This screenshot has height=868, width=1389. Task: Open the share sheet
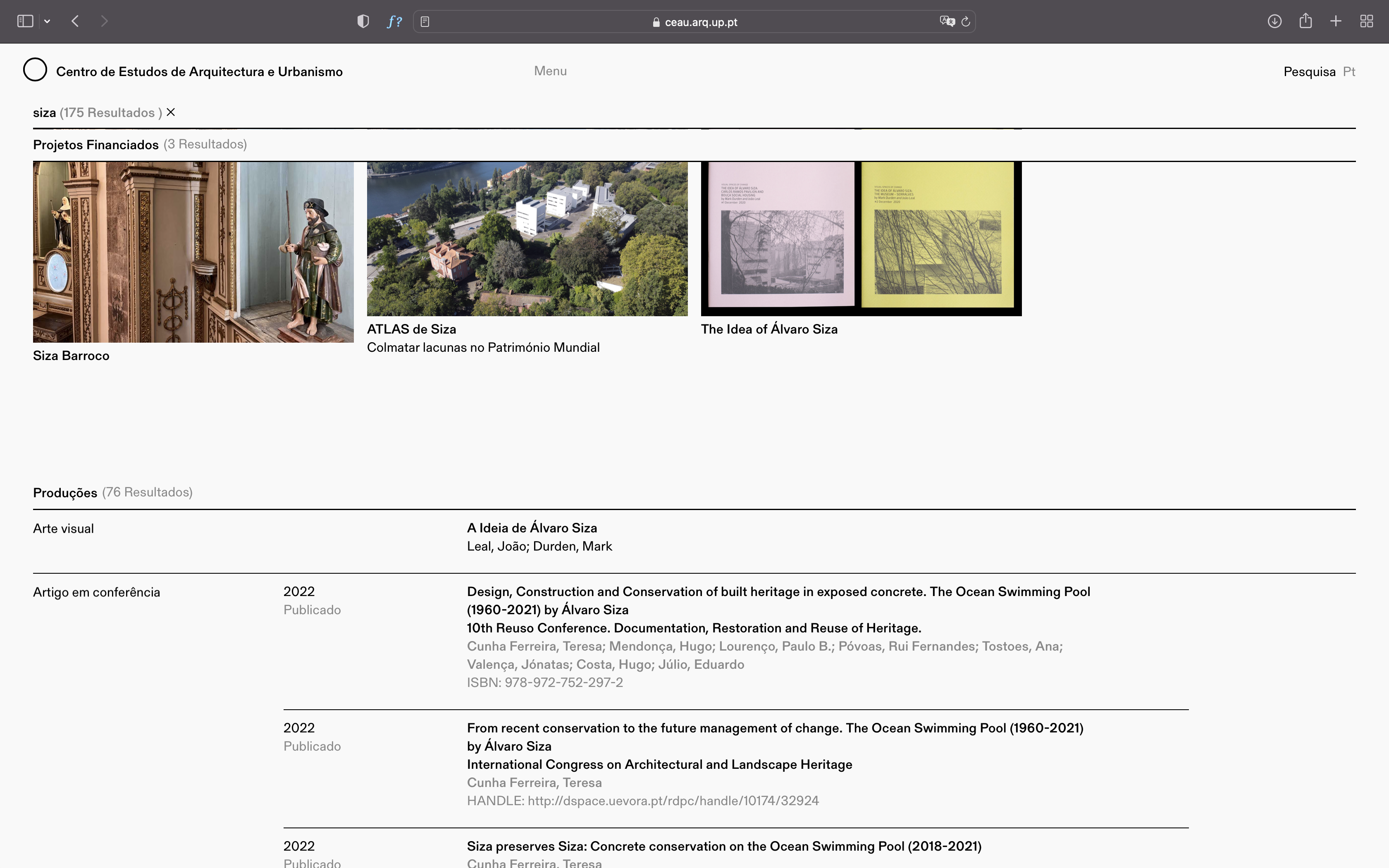coord(1305,21)
